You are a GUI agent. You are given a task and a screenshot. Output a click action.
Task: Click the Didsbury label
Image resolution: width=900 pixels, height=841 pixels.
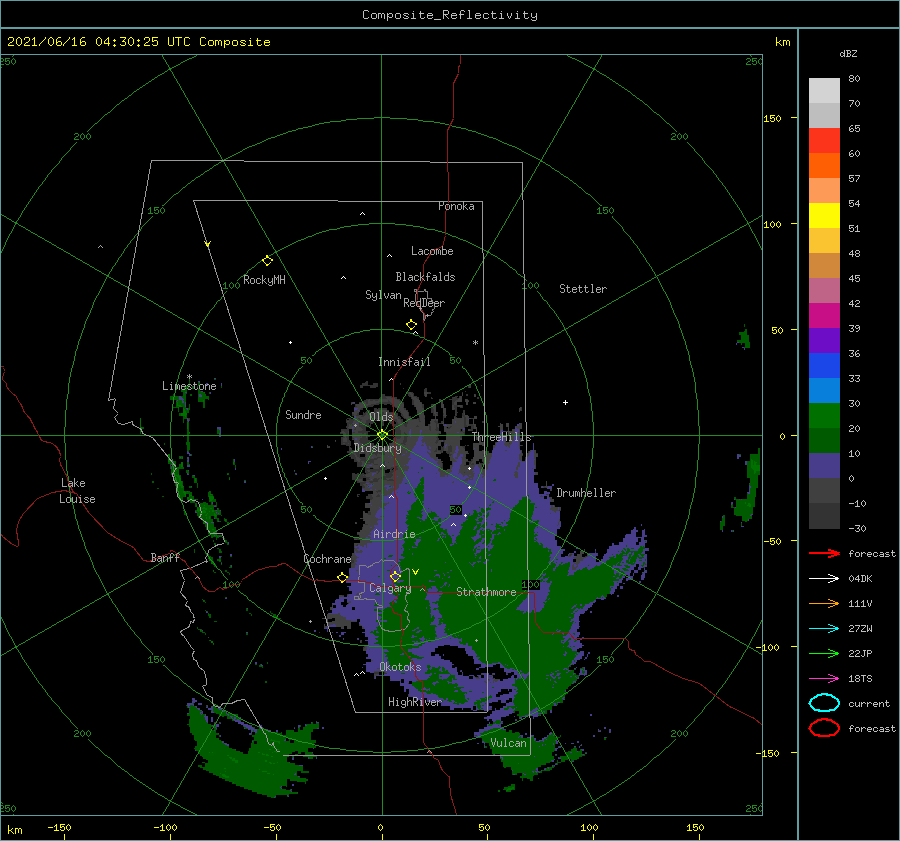click(378, 448)
